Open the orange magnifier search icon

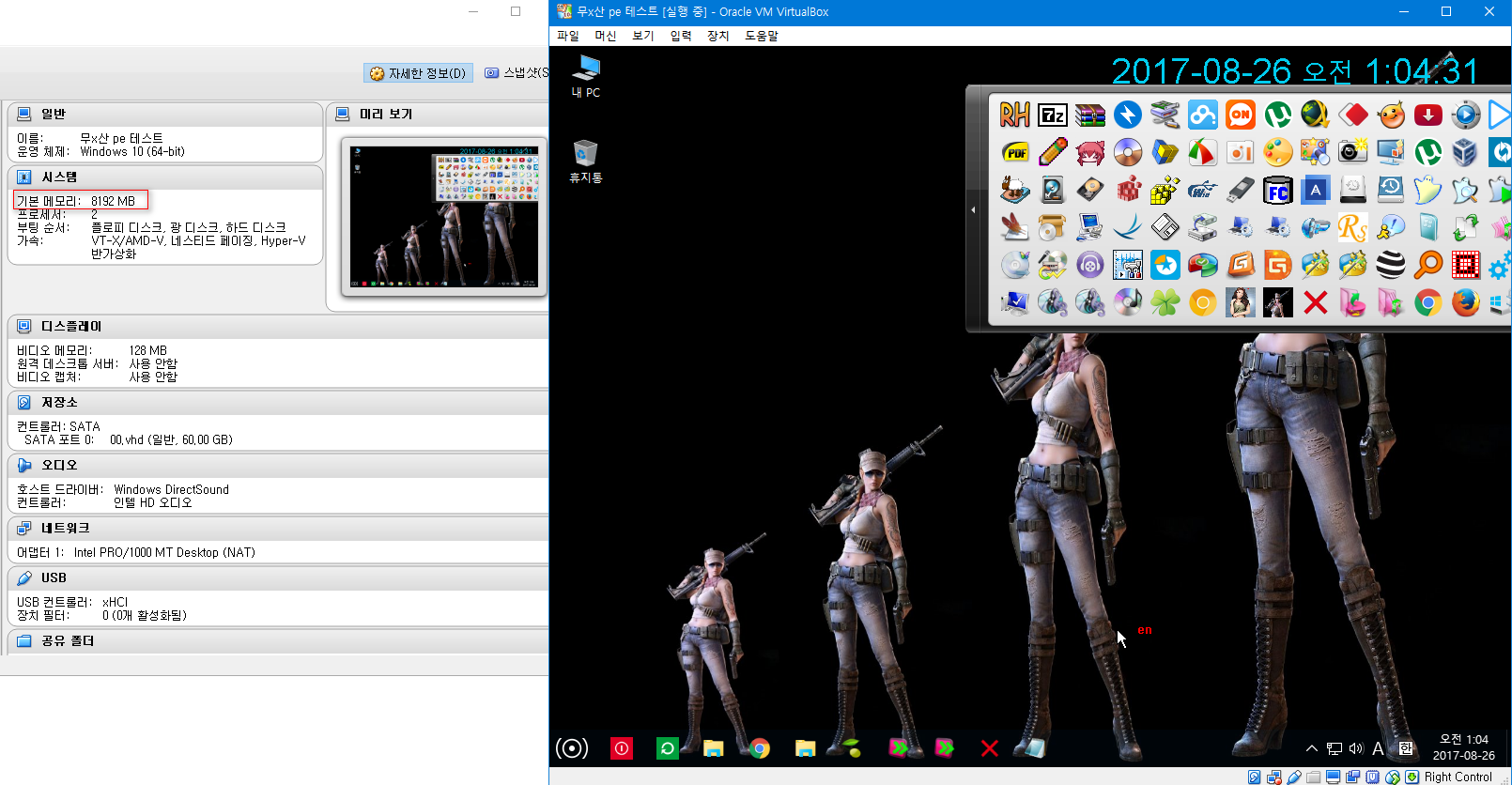(1428, 265)
